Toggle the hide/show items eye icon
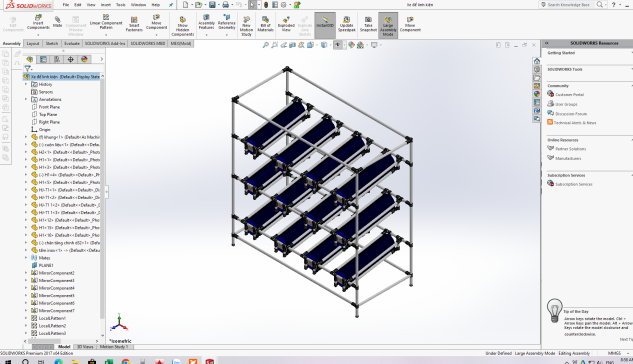Image resolution: width=633 pixels, height=364 pixels. coord(337,45)
